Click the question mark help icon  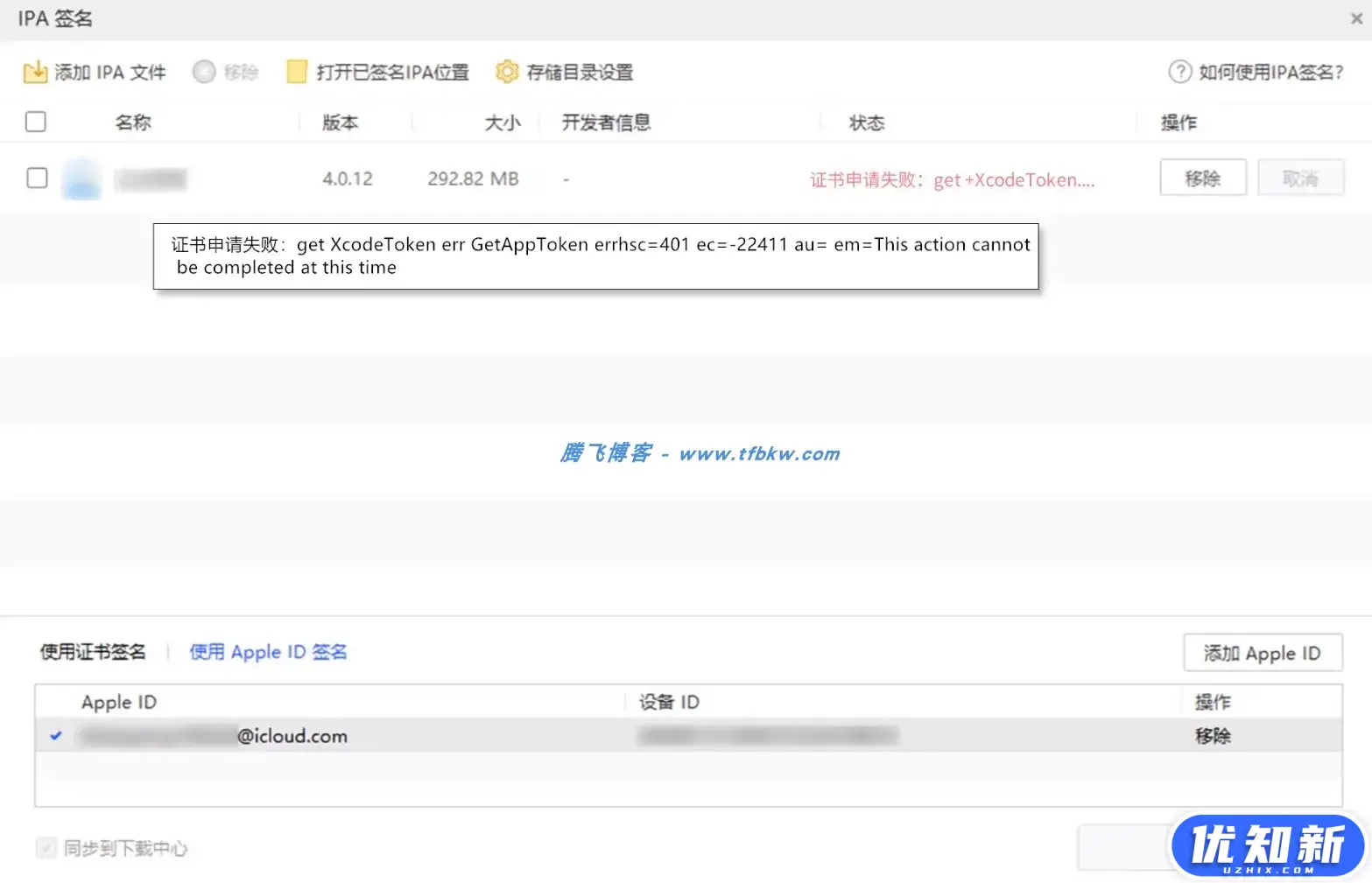[1179, 72]
